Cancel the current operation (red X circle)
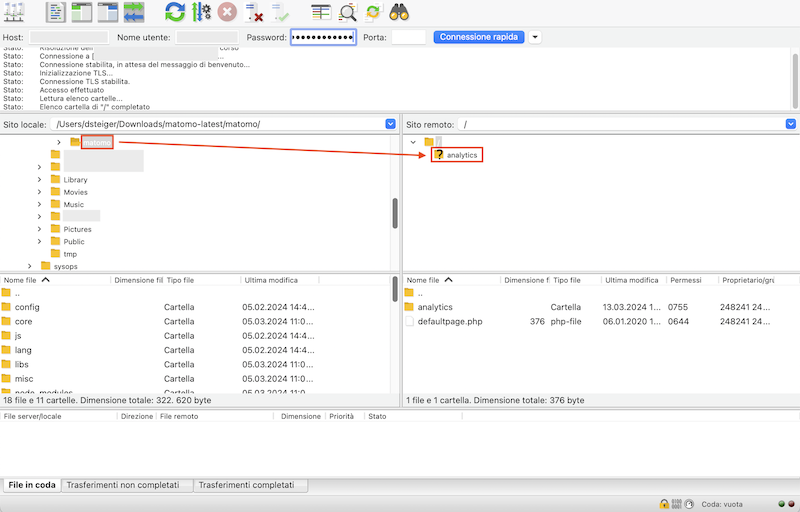800x512 pixels. point(227,12)
